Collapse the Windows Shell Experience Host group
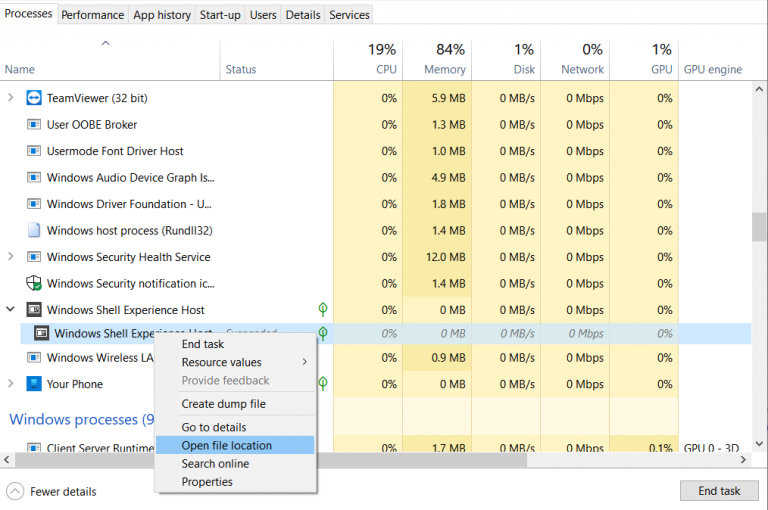The width and height of the screenshot is (768, 510). [12, 310]
